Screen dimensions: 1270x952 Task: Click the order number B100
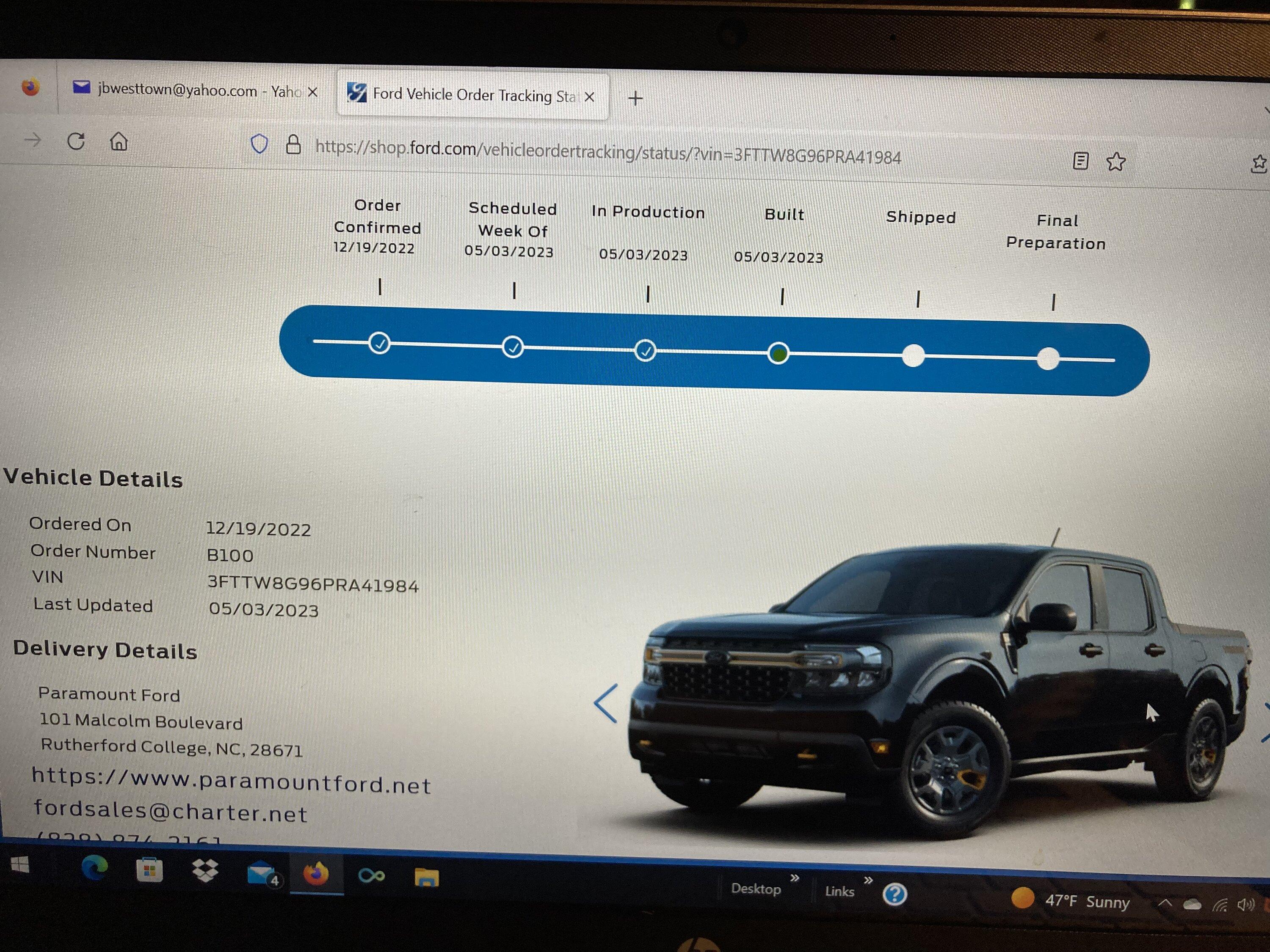(x=230, y=556)
